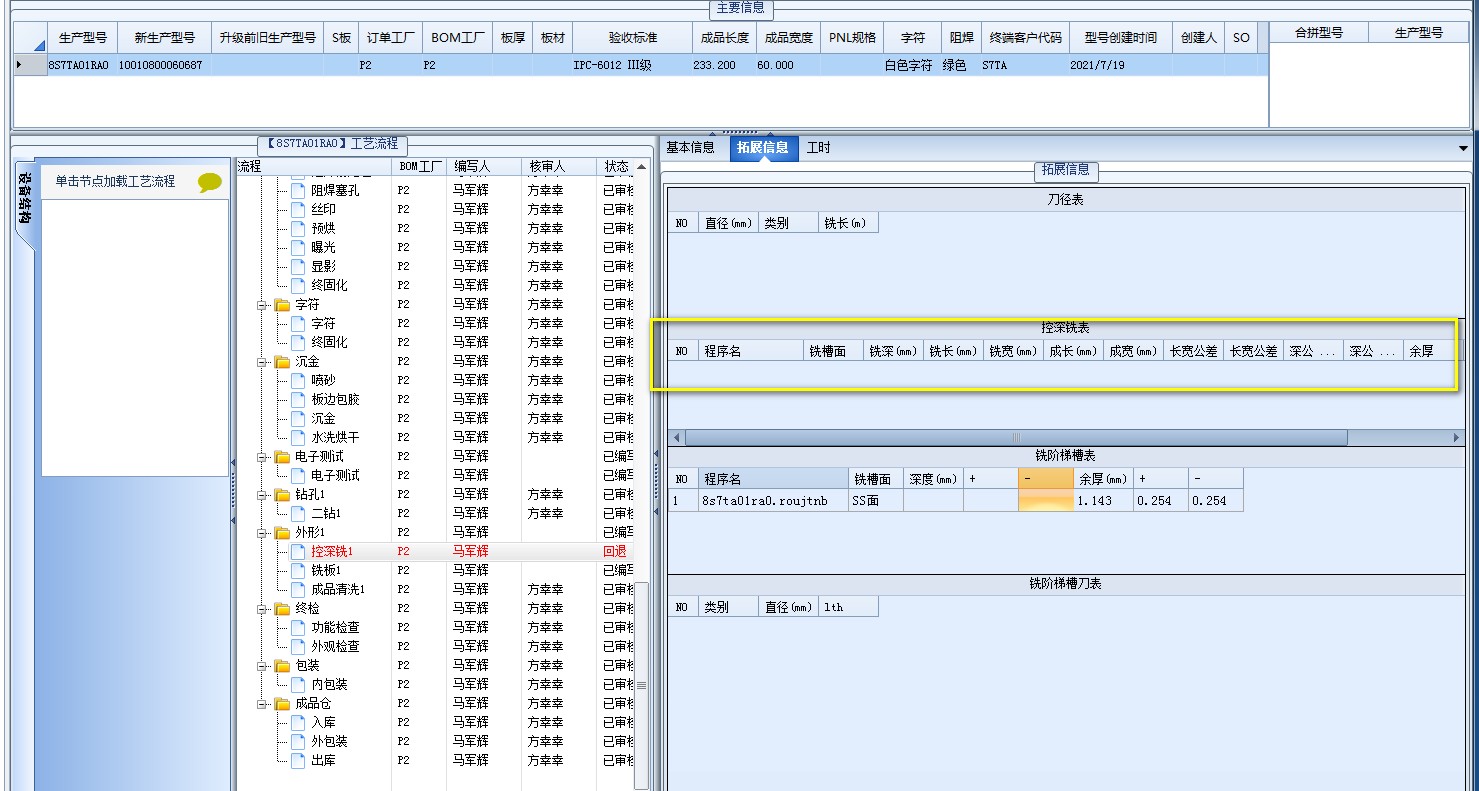Collapse the 沉金 folder node
Image resolution: width=1479 pixels, height=791 pixels.
click(x=263, y=361)
